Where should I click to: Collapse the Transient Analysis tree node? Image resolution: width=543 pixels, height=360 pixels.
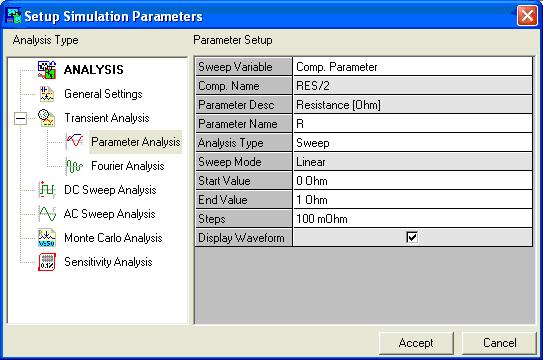point(20,119)
